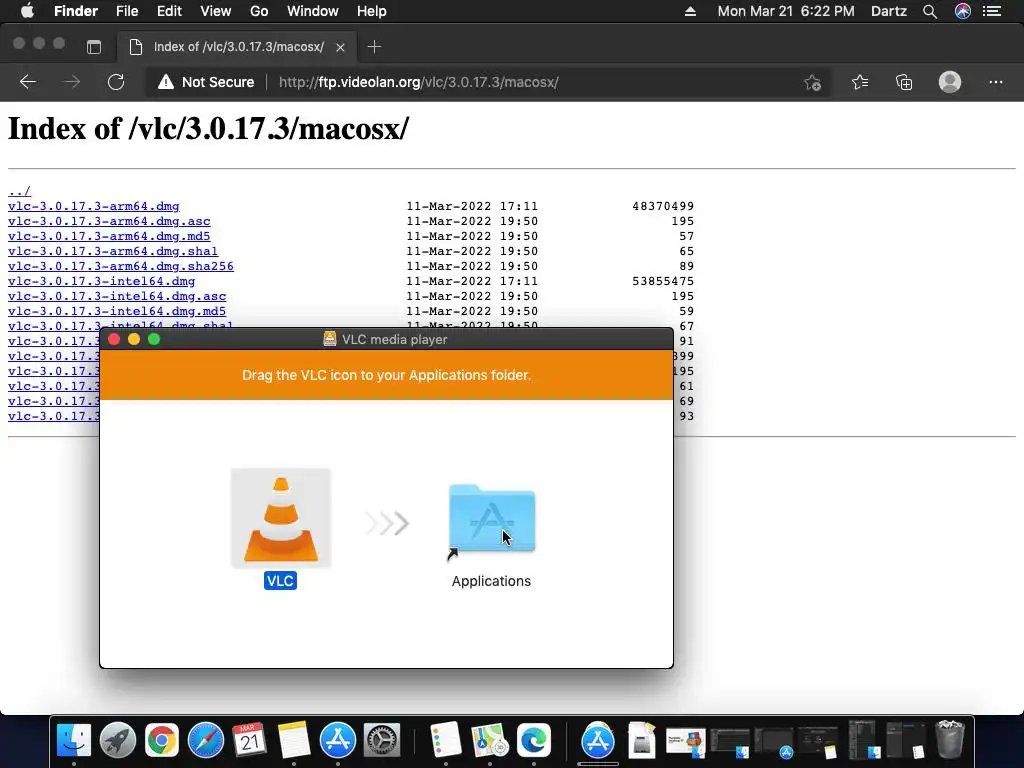Image resolution: width=1024 pixels, height=768 pixels.
Task: Open vlc-3.0.17.3-arm64.dmg.sha1 link
Action: click(x=113, y=251)
